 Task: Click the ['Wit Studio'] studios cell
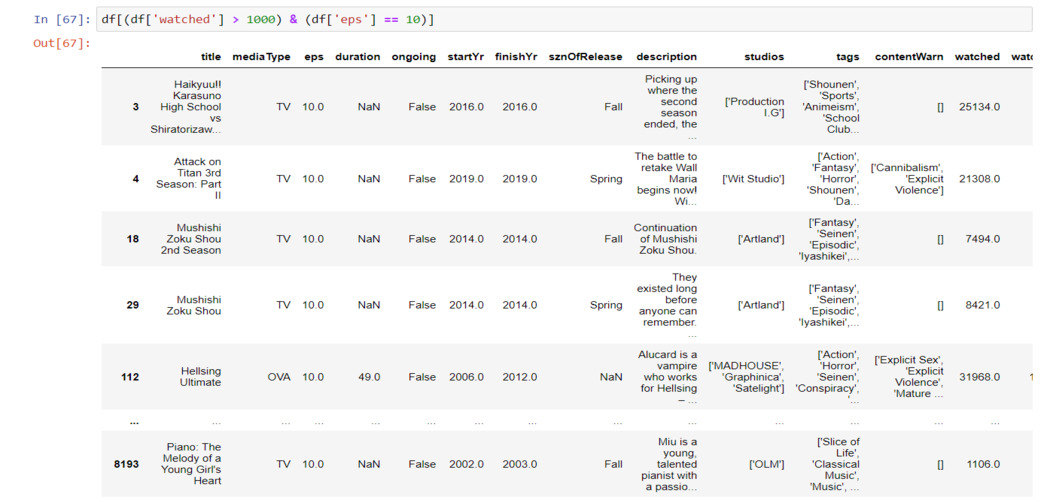click(753, 179)
